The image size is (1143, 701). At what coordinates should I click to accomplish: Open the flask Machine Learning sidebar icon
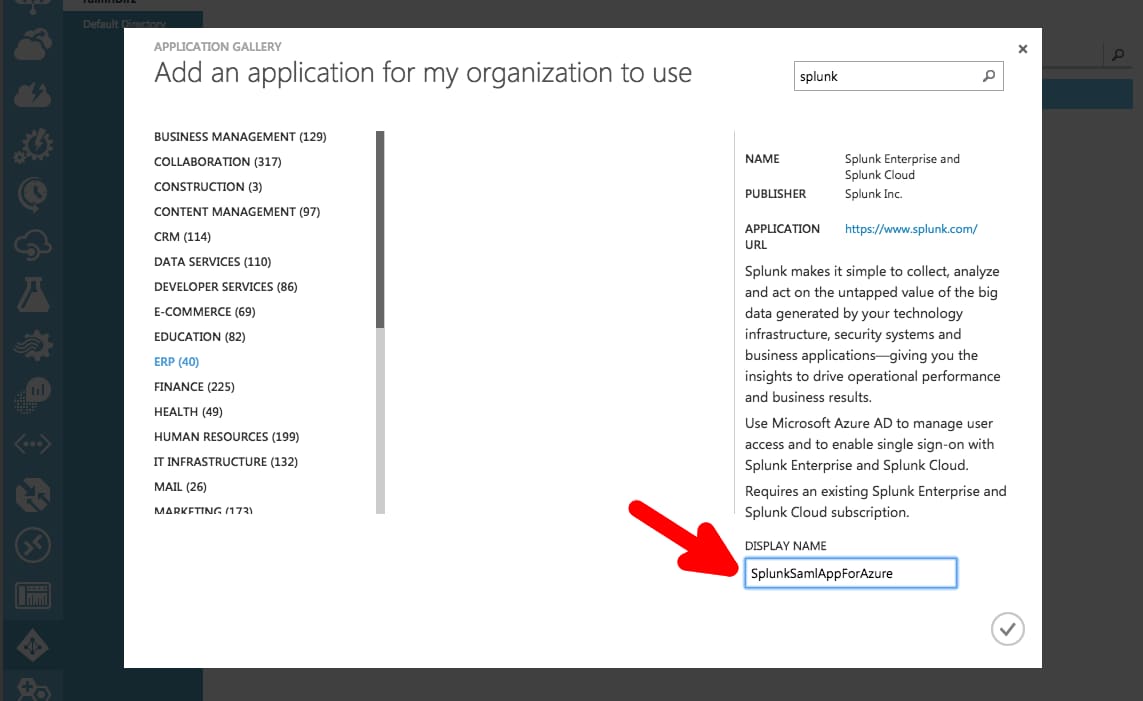(33, 294)
